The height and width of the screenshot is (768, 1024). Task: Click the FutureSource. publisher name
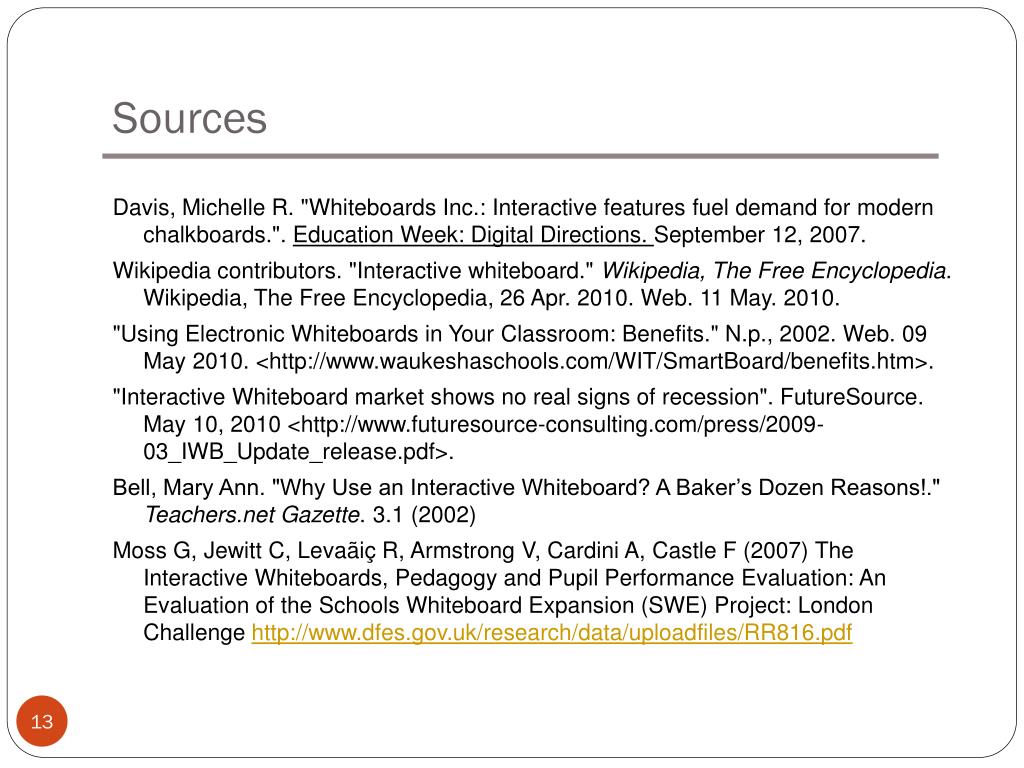click(852, 397)
